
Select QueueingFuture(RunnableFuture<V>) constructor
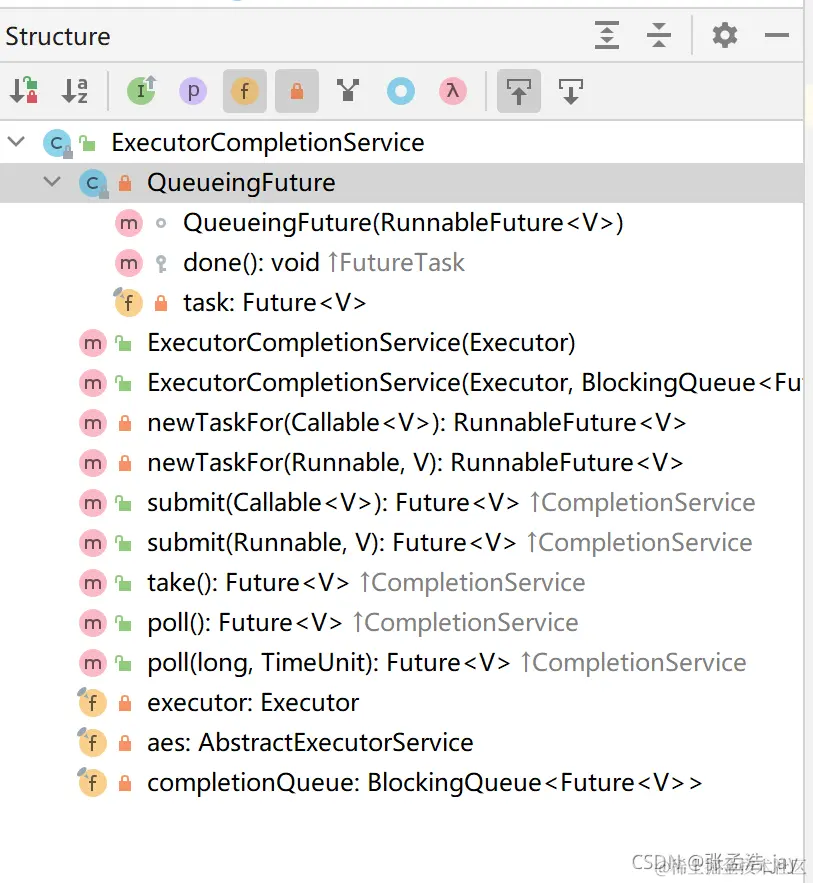(403, 222)
